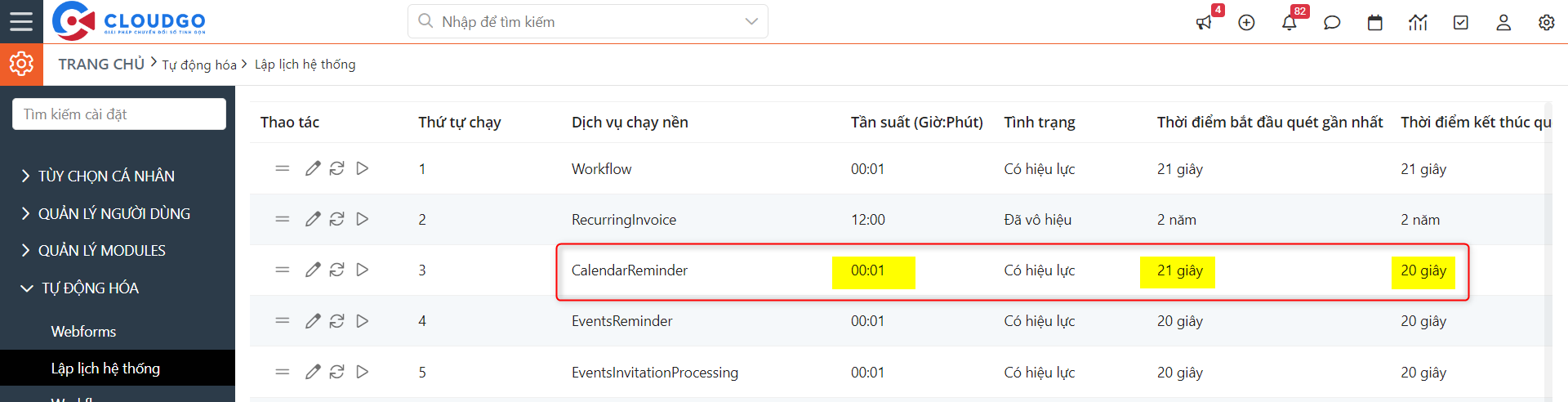Viewport: 1568px width, 402px height.
Task: Click drag handle of EventsReminder row
Action: (x=283, y=320)
